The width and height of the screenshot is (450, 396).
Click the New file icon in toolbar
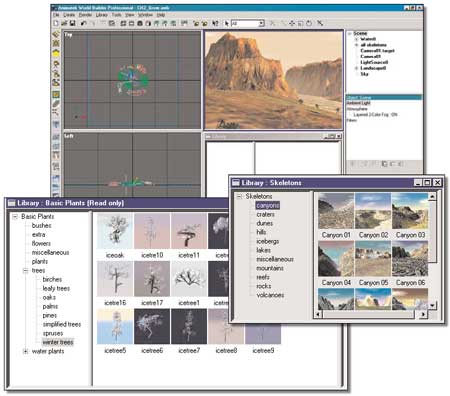(56, 23)
